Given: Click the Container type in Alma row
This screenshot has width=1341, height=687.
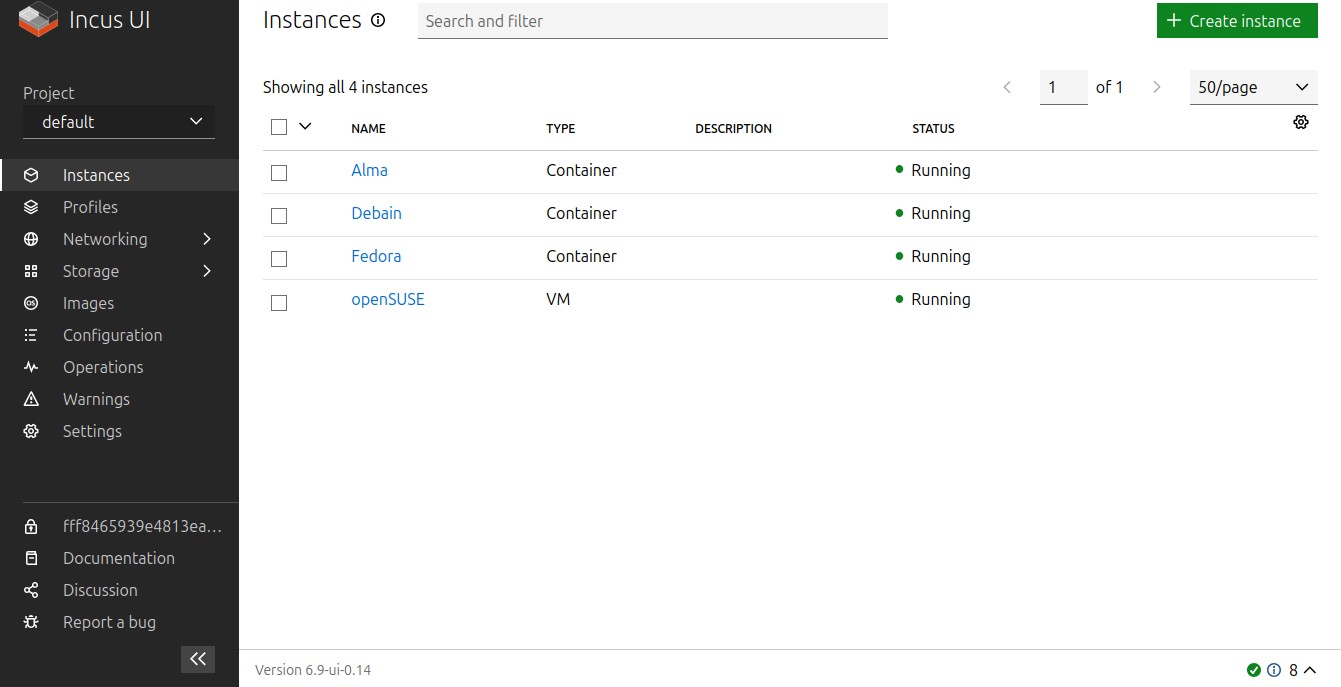Looking at the screenshot, I should pyautogui.click(x=581, y=170).
